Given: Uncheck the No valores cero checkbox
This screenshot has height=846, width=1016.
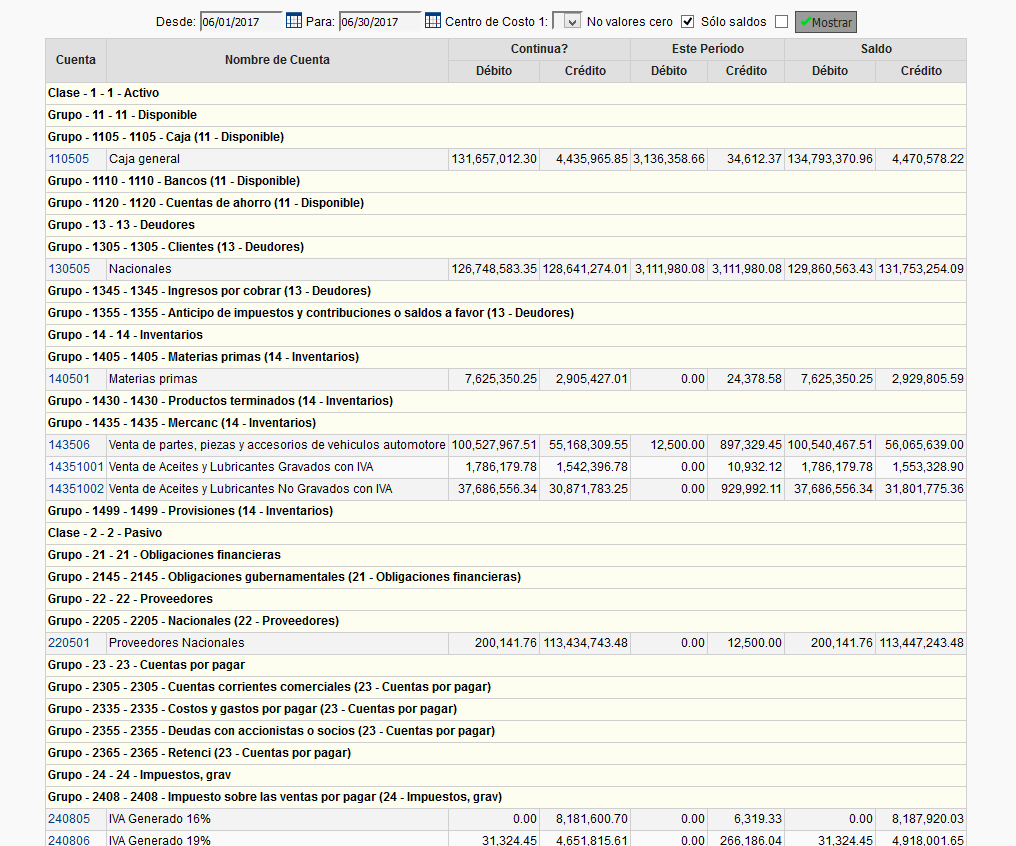Looking at the screenshot, I should coord(687,21).
